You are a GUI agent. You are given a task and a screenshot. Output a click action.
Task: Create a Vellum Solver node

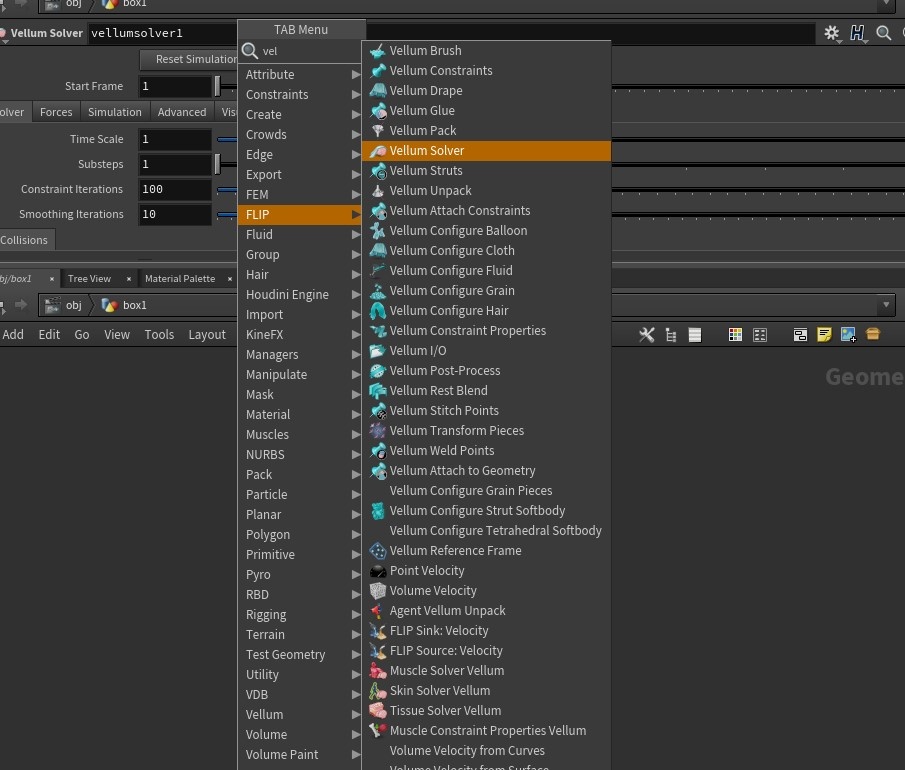point(486,151)
